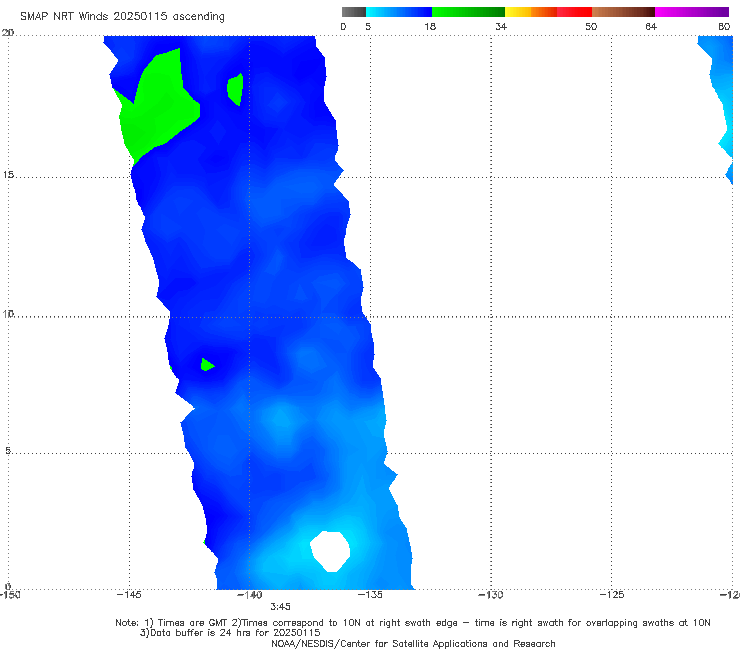Click the longitude axis label '-125'
The image size is (740, 650).
click(x=612, y=595)
